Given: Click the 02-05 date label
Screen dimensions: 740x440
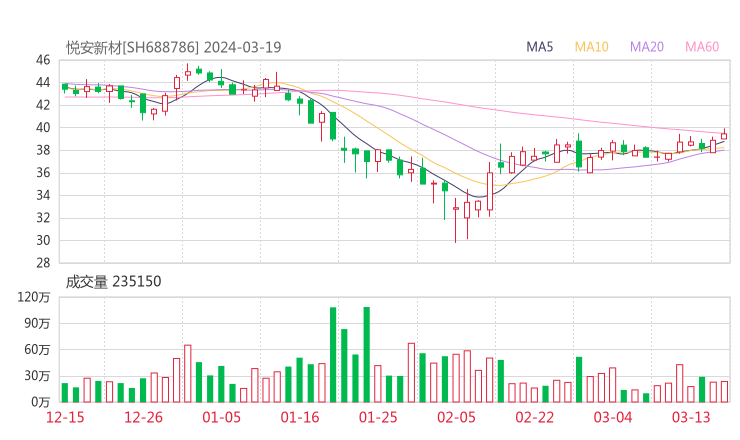Looking at the screenshot, I should (x=456, y=417).
